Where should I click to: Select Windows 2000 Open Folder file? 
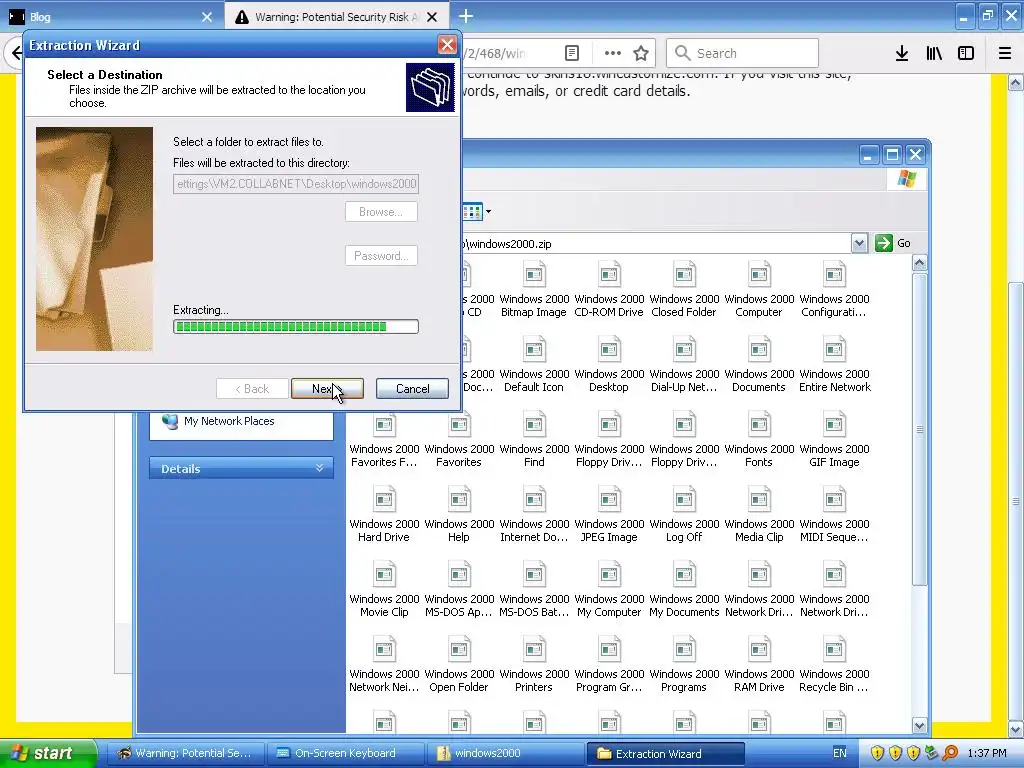(458, 665)
